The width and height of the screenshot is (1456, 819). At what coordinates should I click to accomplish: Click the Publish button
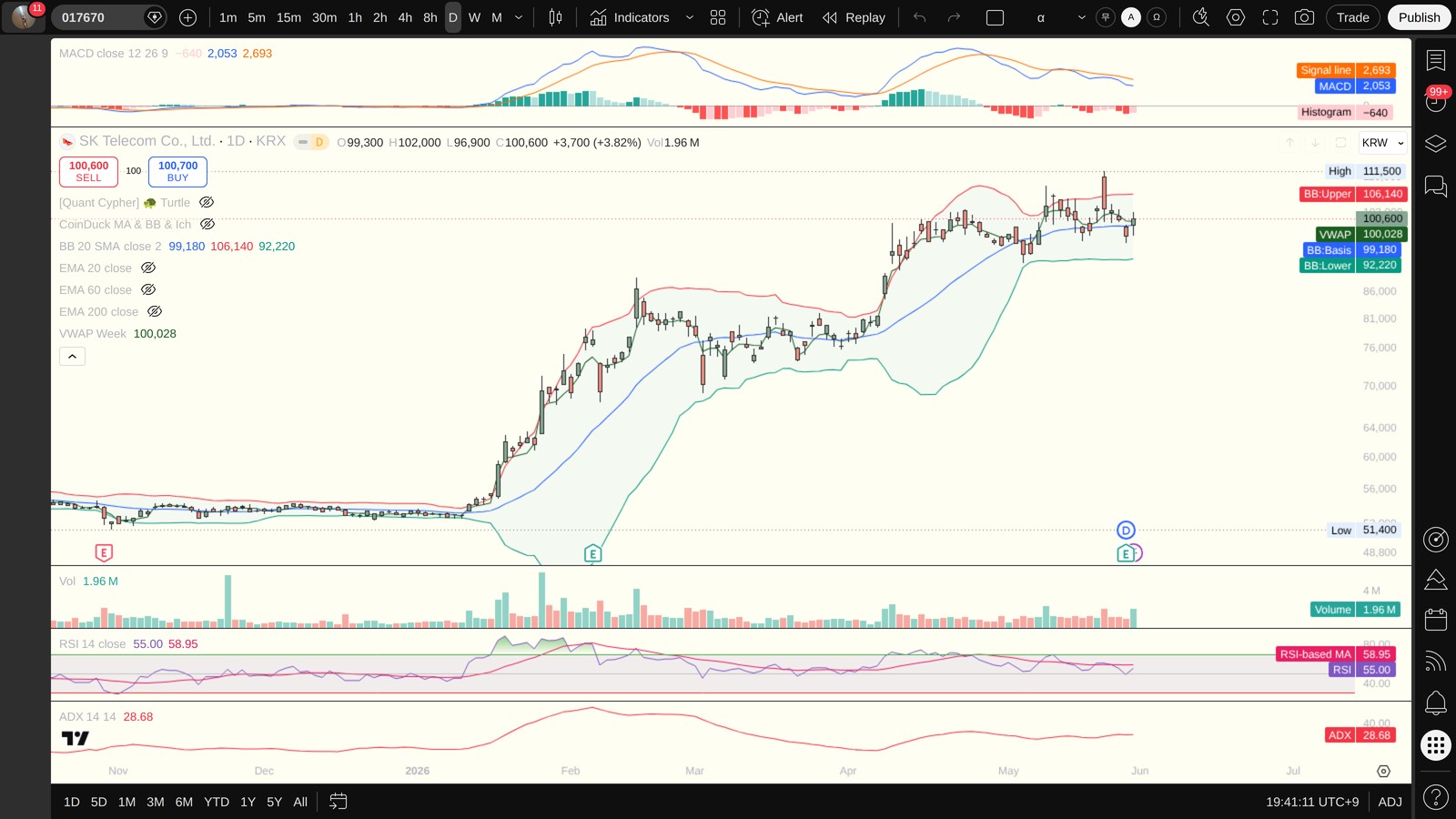[1419, 17]
